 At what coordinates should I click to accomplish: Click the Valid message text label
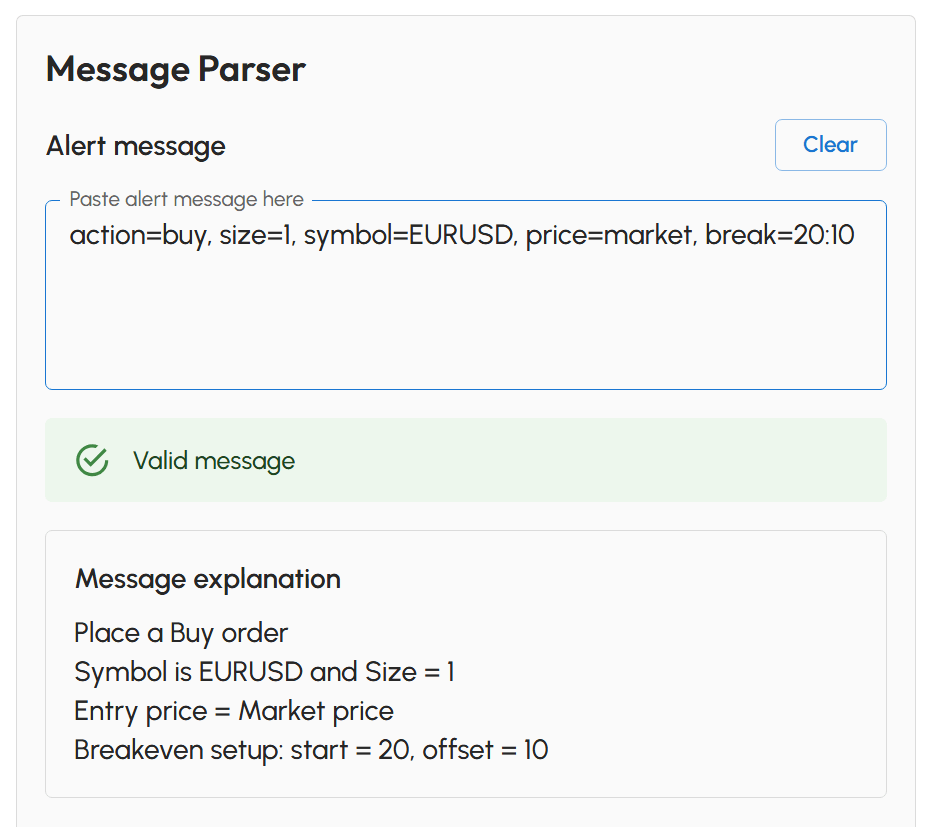[214, 461]
